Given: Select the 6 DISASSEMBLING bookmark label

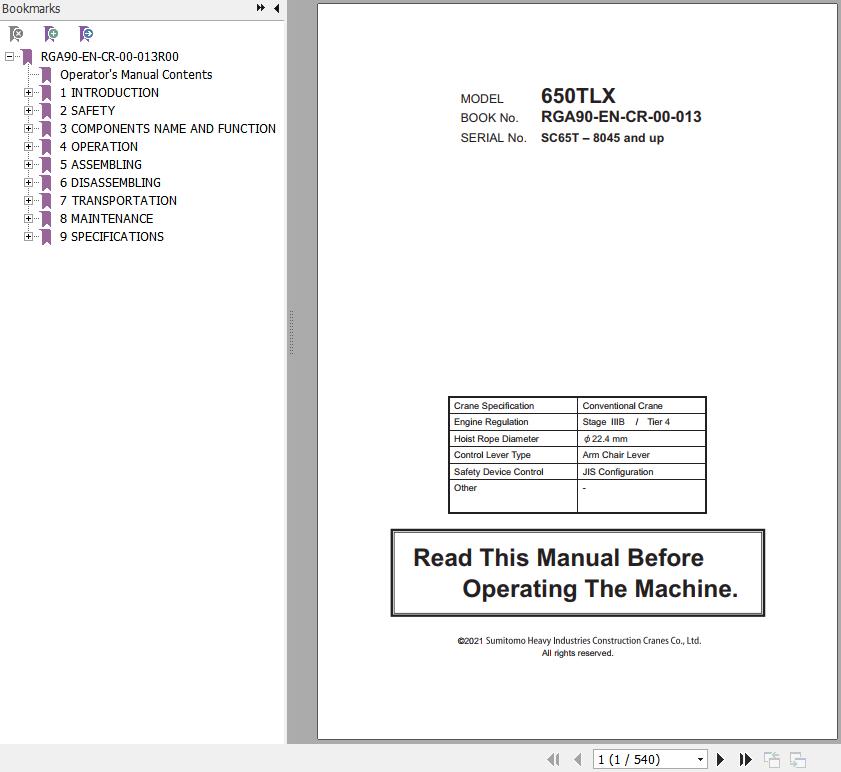Looking at the screenshot, I should click(110, 182).
